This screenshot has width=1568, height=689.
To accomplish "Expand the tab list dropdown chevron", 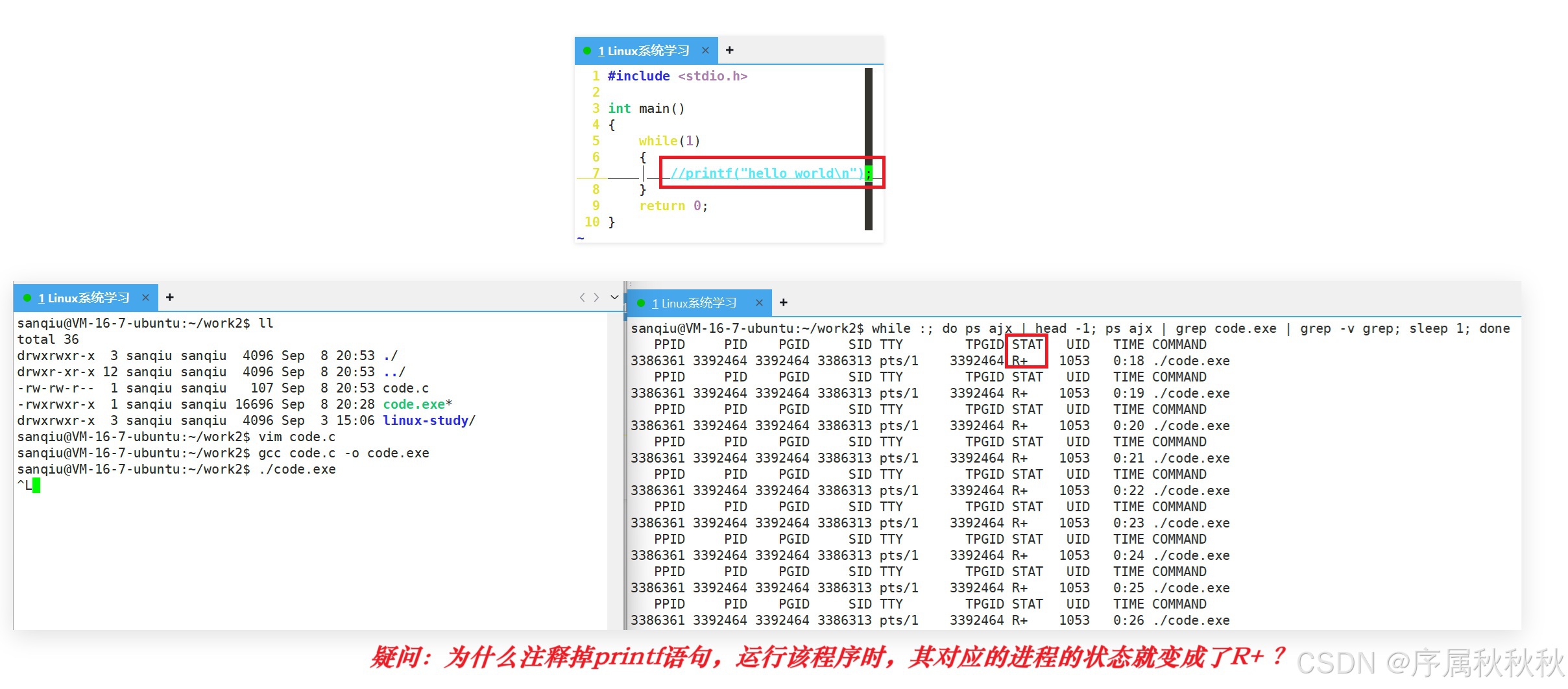I will pyautogui.click(x=614, y=297).
